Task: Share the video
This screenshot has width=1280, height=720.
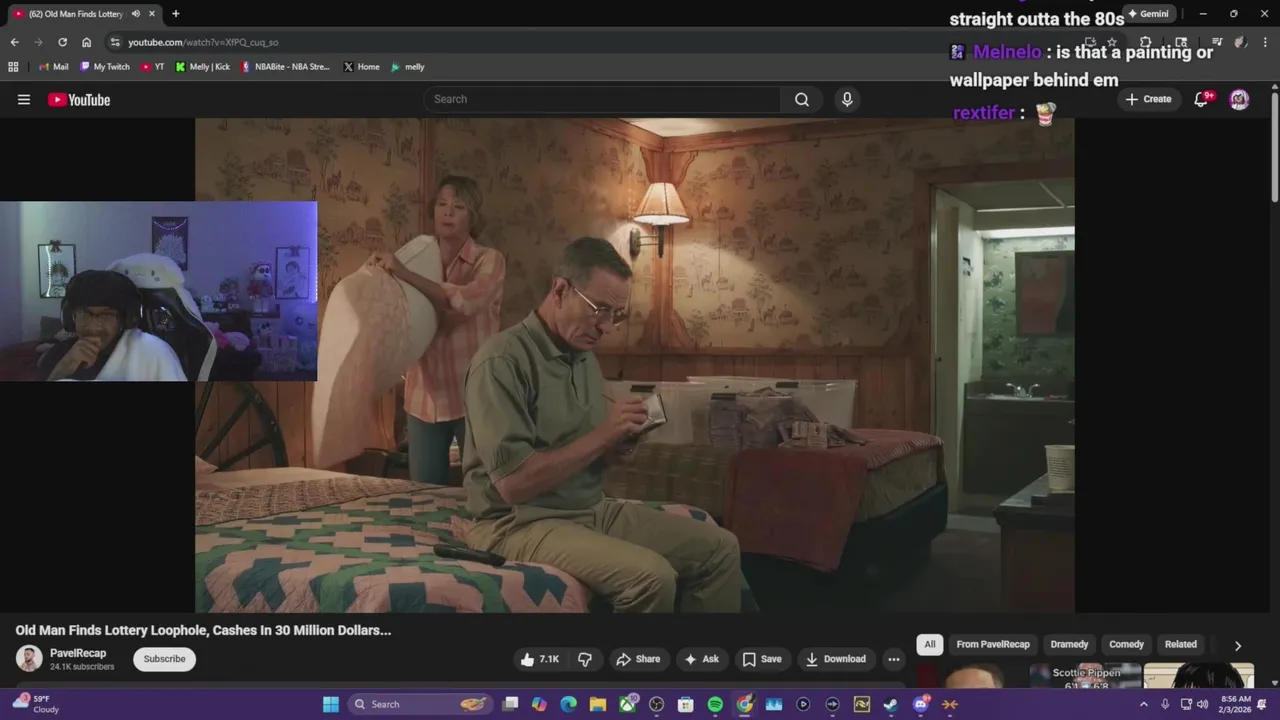Action: (x=638, y=659)
